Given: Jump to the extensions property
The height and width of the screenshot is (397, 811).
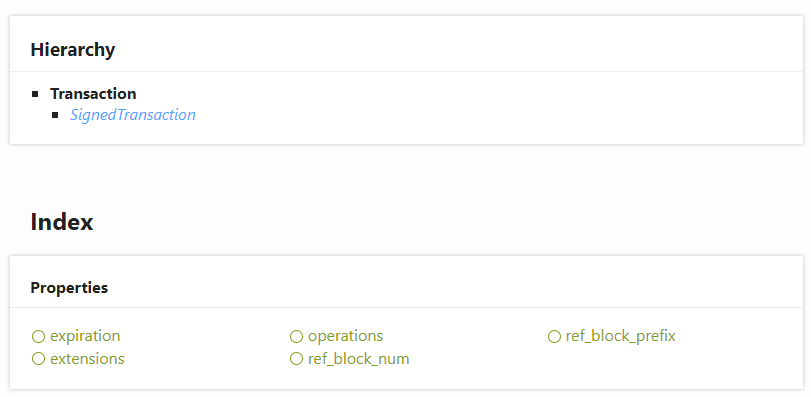Looking at the screenshot, I should tap(87, 359).
